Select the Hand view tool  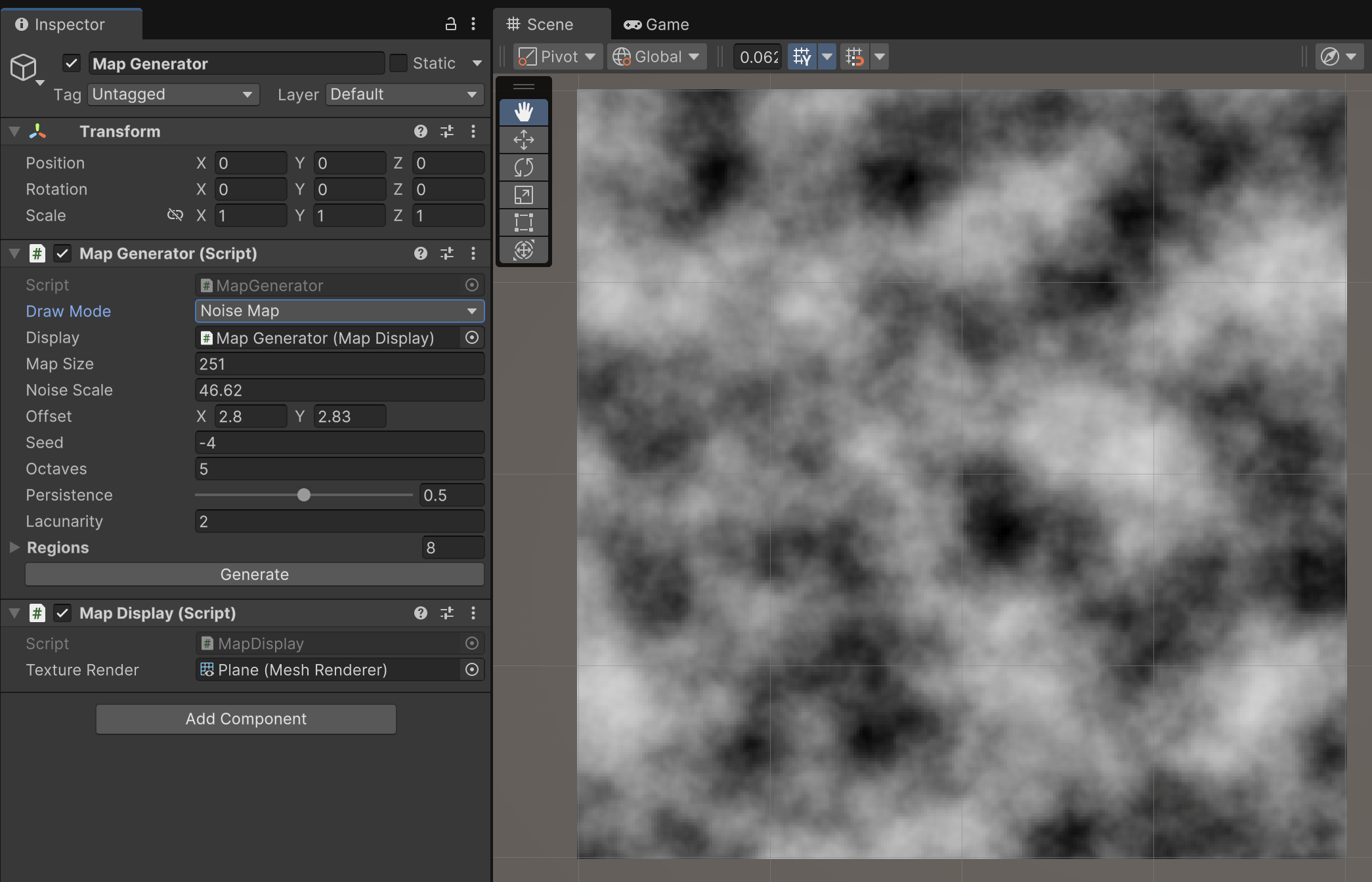click(523, 112)
